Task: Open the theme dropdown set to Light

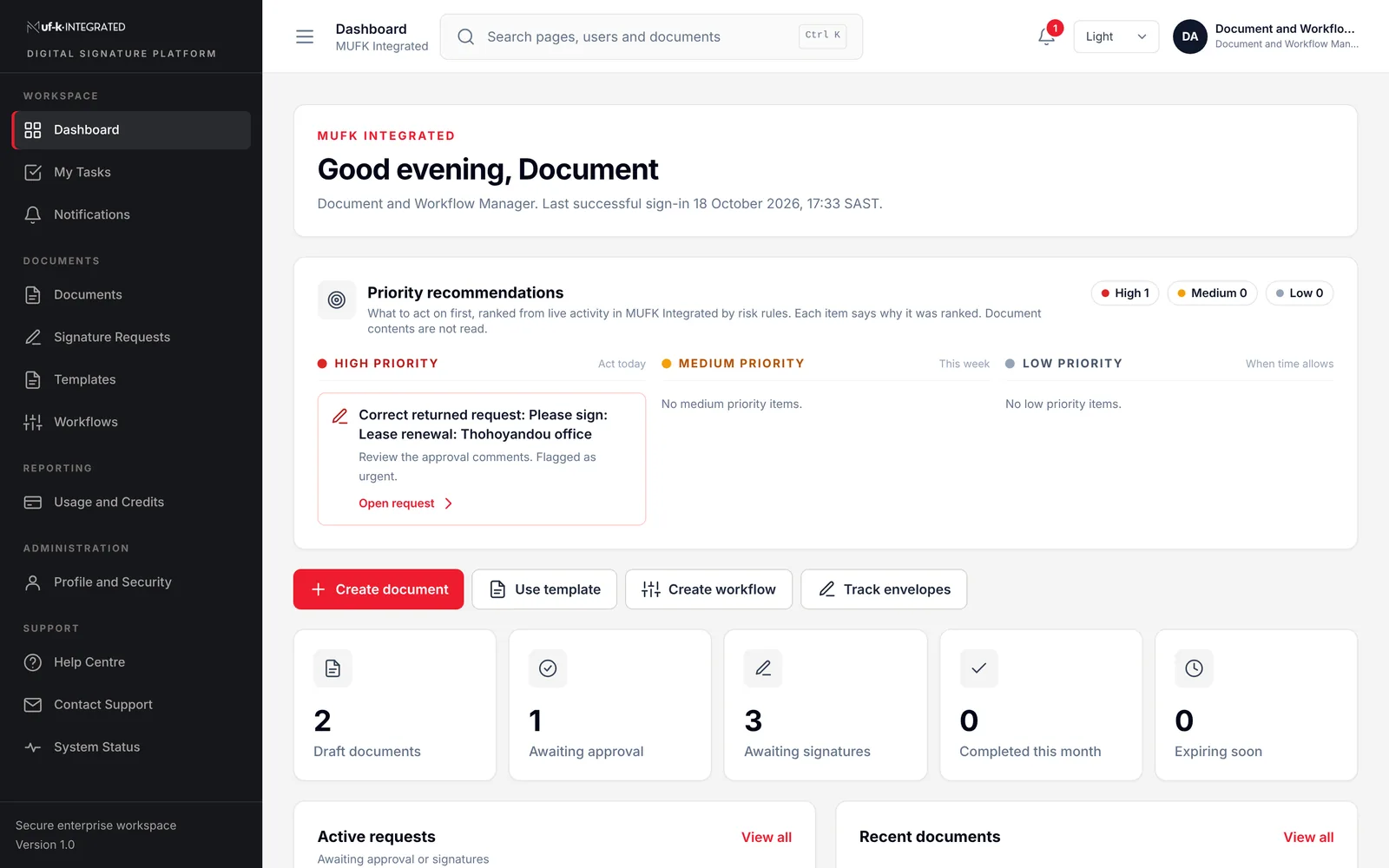Action: [x=1116, y=36]
